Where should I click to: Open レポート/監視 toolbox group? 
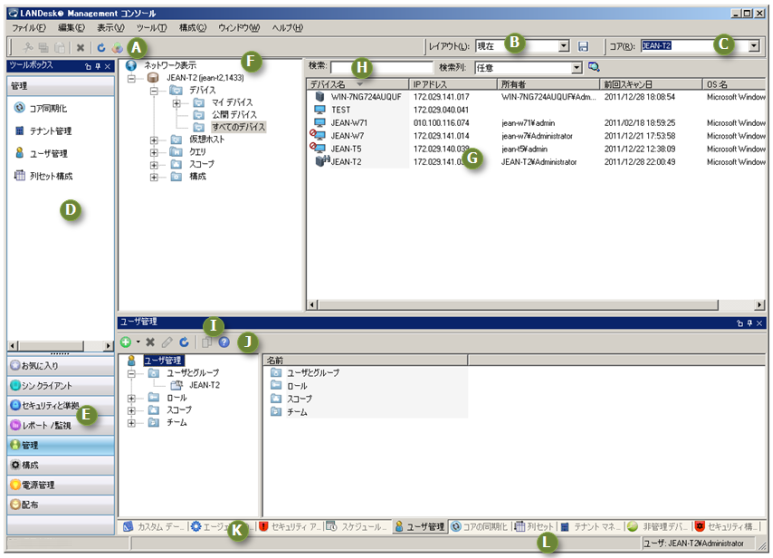61,425
